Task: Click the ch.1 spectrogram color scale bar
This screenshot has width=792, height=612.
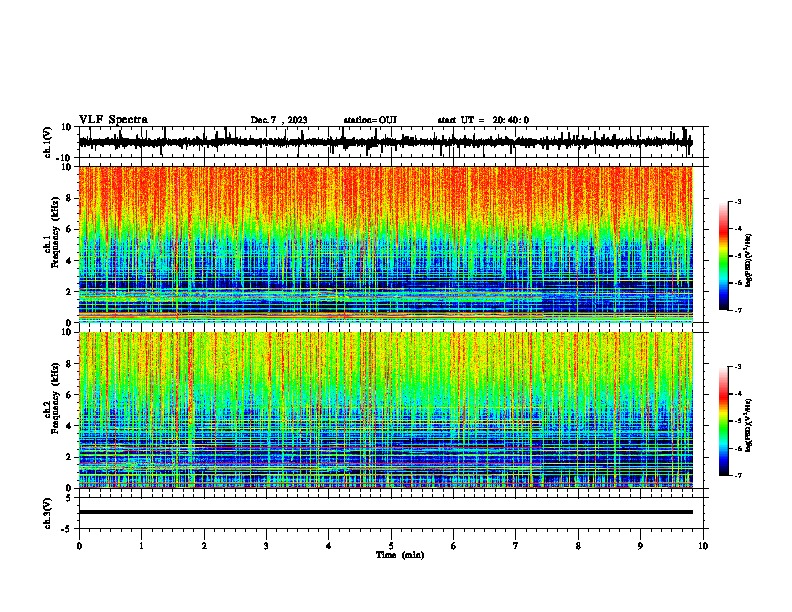Action: pyautogui.click(x=724, y=255)
